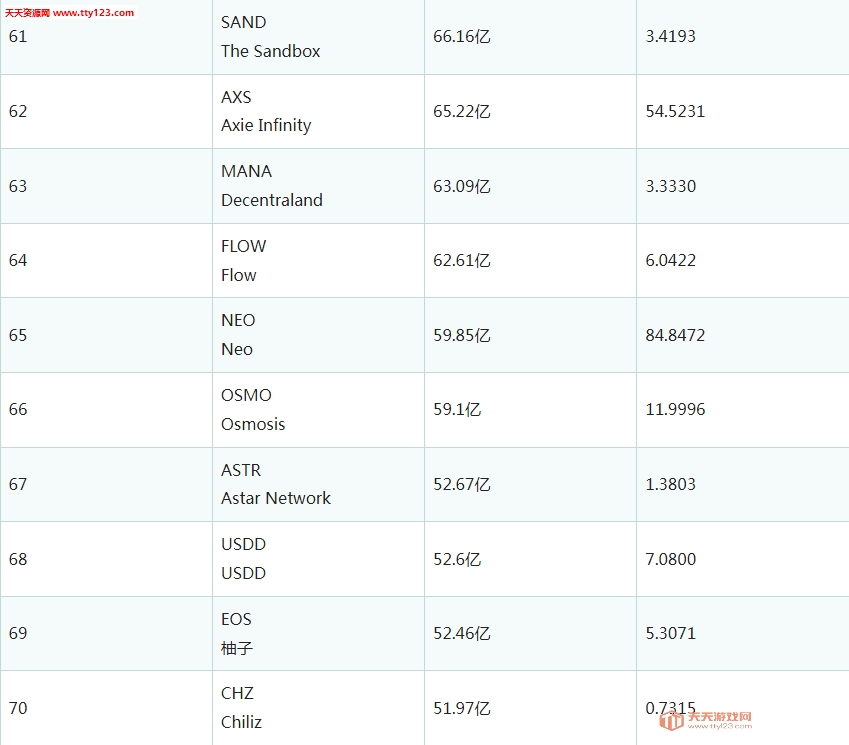Viewport: 849px width, 745px height.
Task: Select the market cap 62.61亿
Action: pyautogui.click(x=462, y=260)
